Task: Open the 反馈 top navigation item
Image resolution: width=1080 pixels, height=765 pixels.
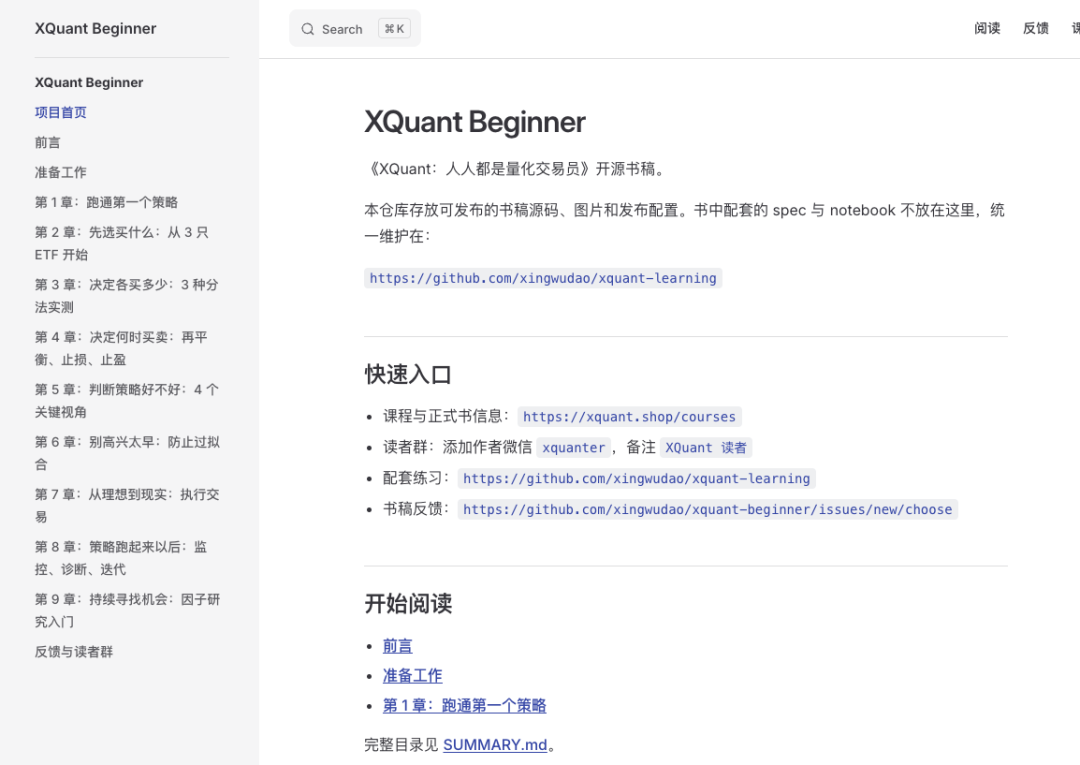Action: 1035,28
